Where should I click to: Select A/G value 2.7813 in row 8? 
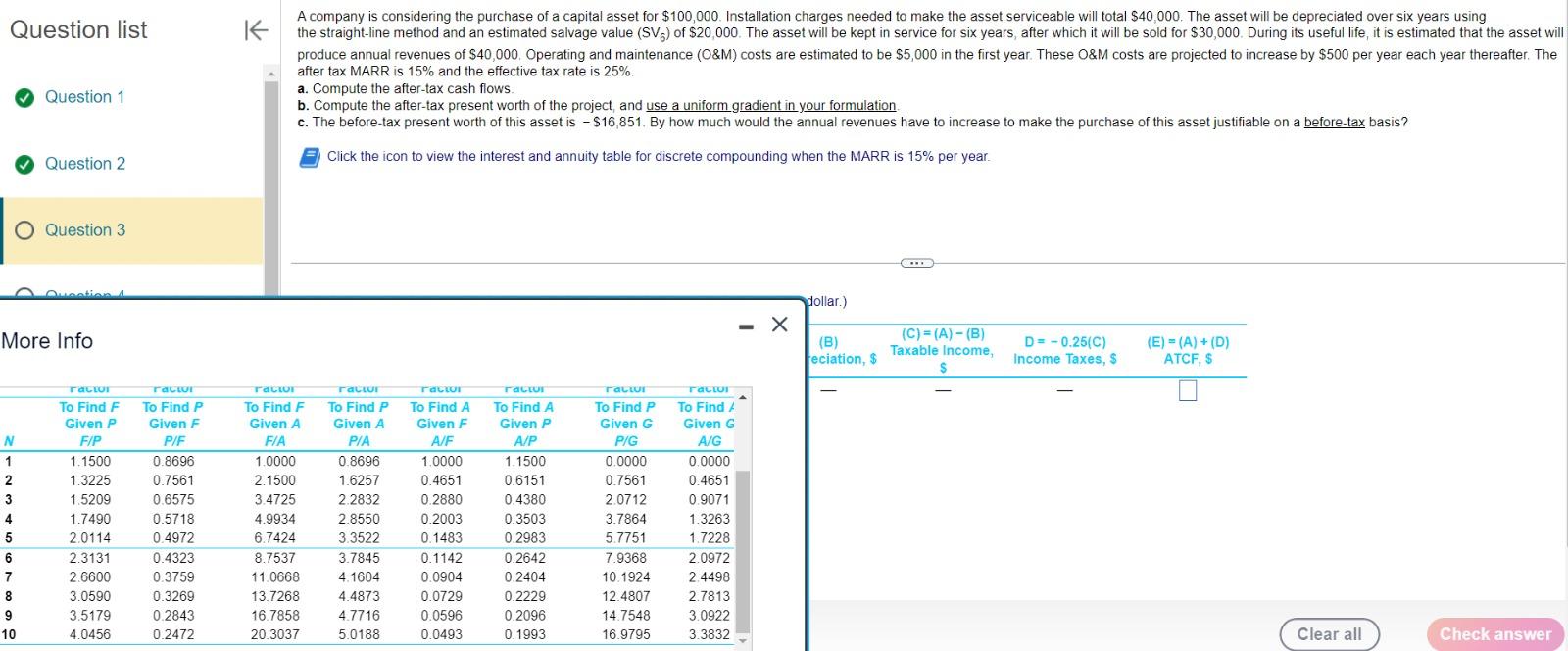(710, 596)
